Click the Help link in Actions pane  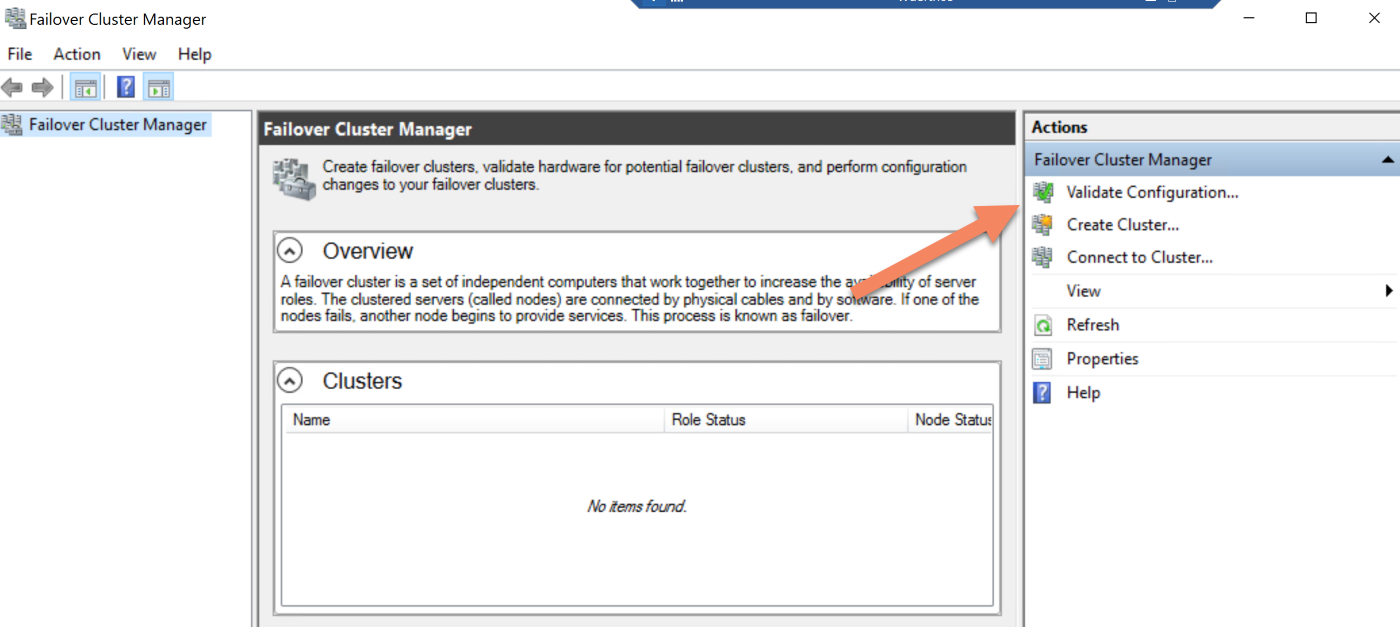point(1083,393)
